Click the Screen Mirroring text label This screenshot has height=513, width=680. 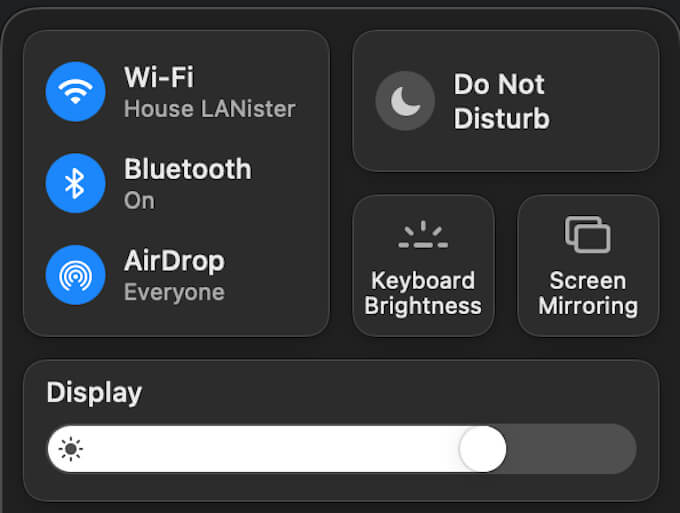click(588, 293)
